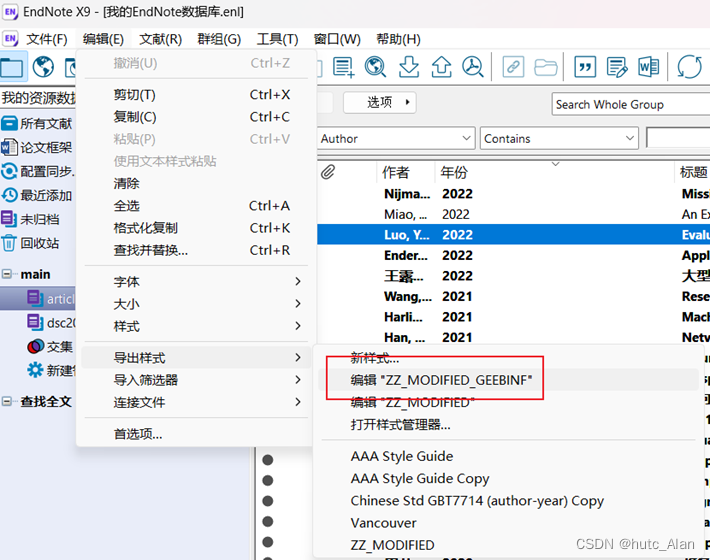710x560 pixels.
Task: Open 首选项 preferences from Edit menu
Action: click(197, 435)
